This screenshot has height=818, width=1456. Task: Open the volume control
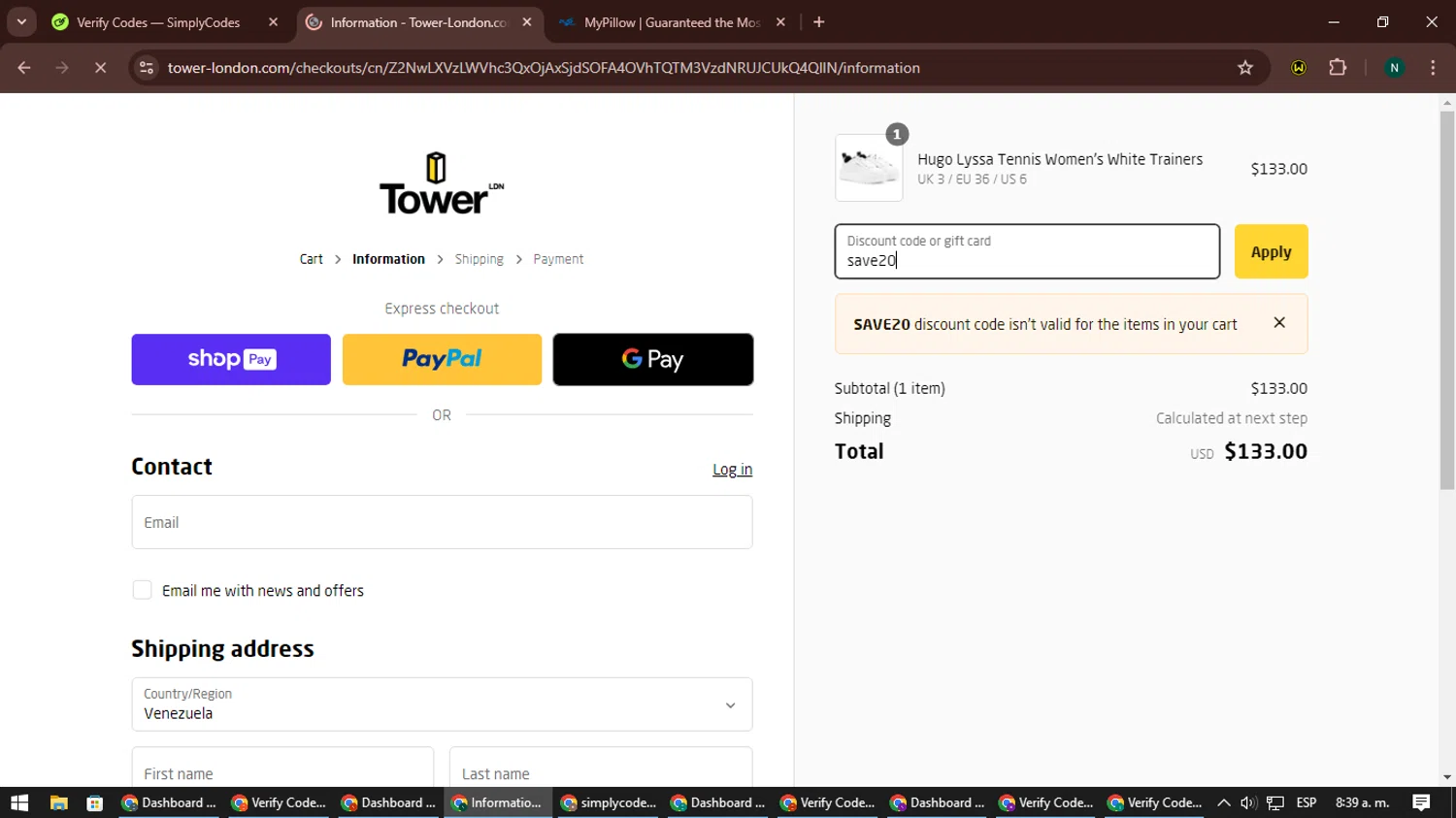(1248, 802)
